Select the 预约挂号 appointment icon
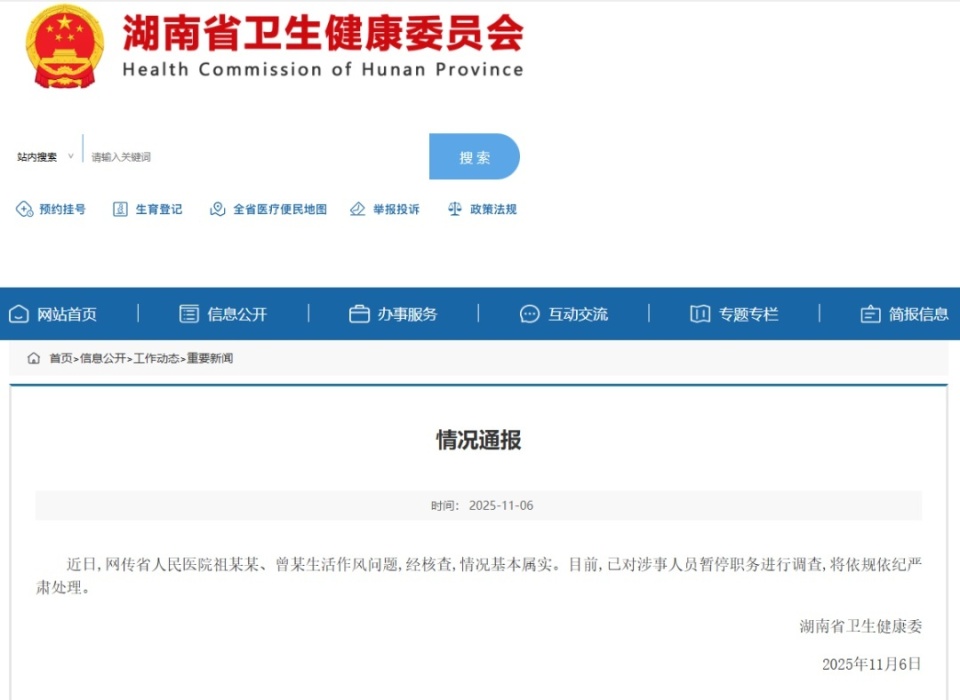Screen dimensions: 960x700 coord(24,209)
